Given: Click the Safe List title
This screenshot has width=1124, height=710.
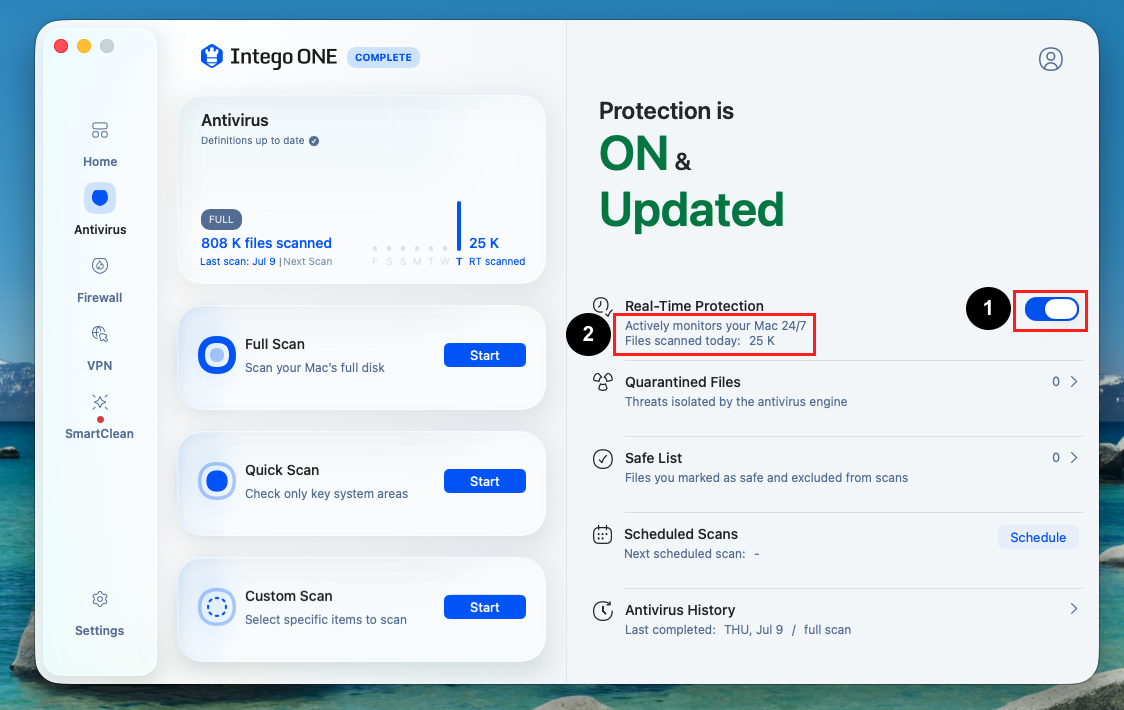Looking at the screenshot, I should click(653, 458).
